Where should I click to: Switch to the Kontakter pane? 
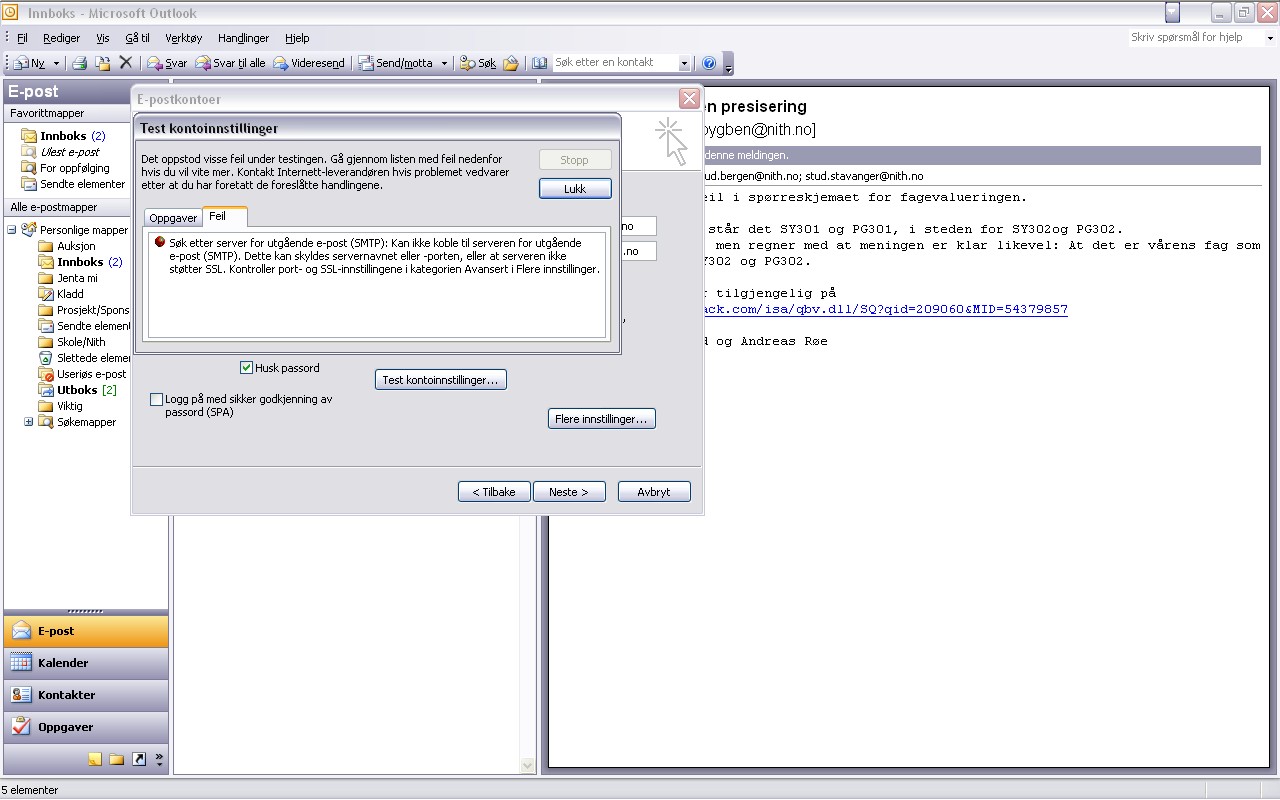[86, 695]
